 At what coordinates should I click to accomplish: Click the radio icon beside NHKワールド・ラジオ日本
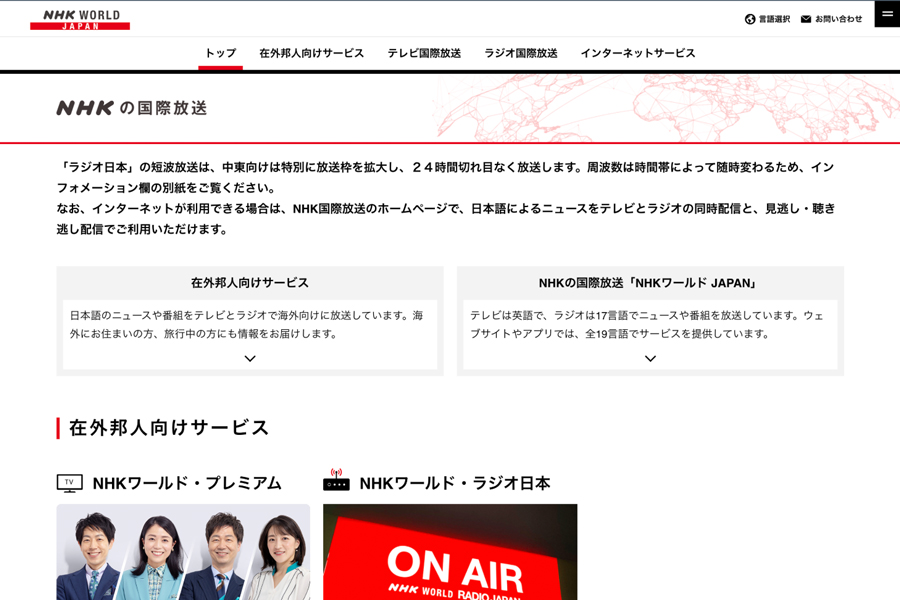[x=336, y=482]
